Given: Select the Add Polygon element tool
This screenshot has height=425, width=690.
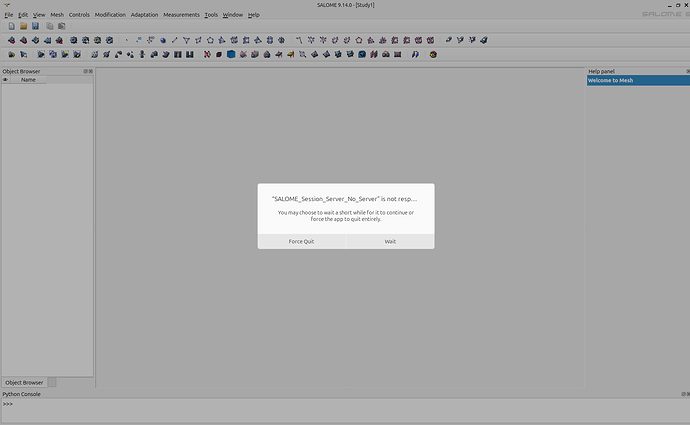Looking at the screenshot, I should 210,40.
